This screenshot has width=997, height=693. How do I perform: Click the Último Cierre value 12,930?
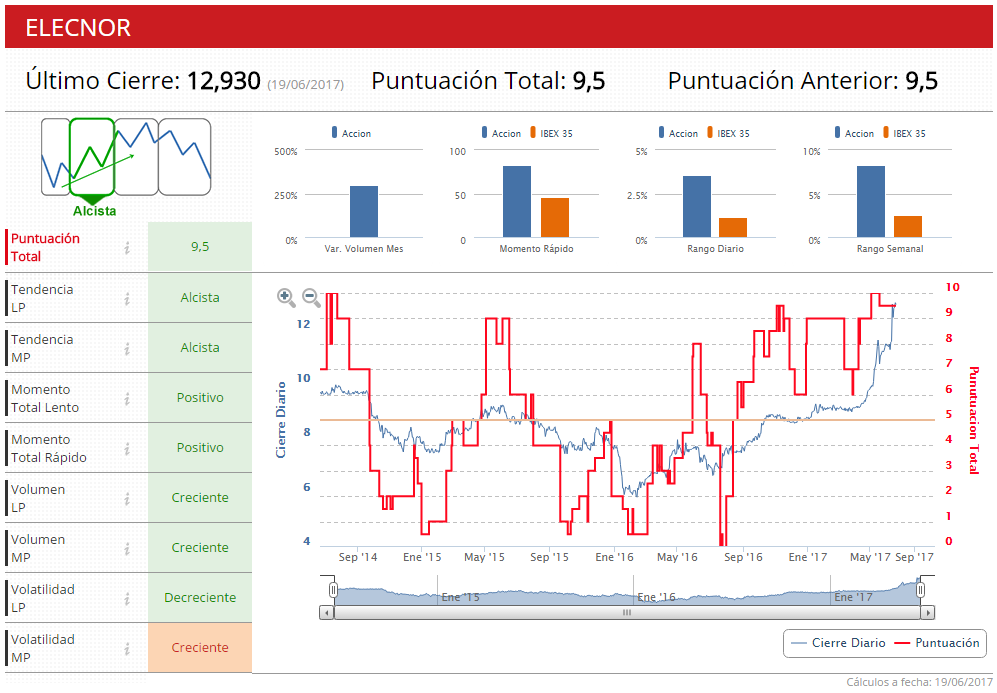coord(224,81)
